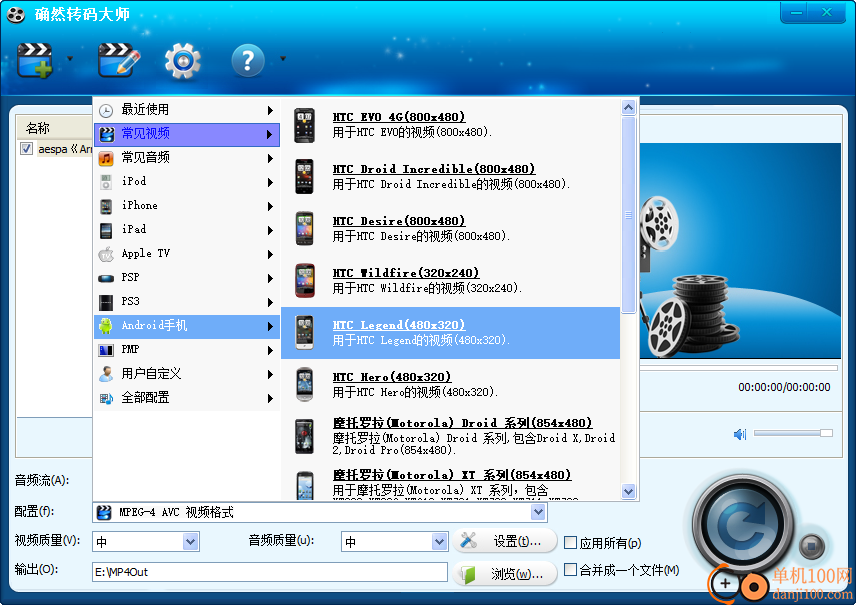Start conversion with the large round button
Screen dimensions: 856x605
coord(744,525)
